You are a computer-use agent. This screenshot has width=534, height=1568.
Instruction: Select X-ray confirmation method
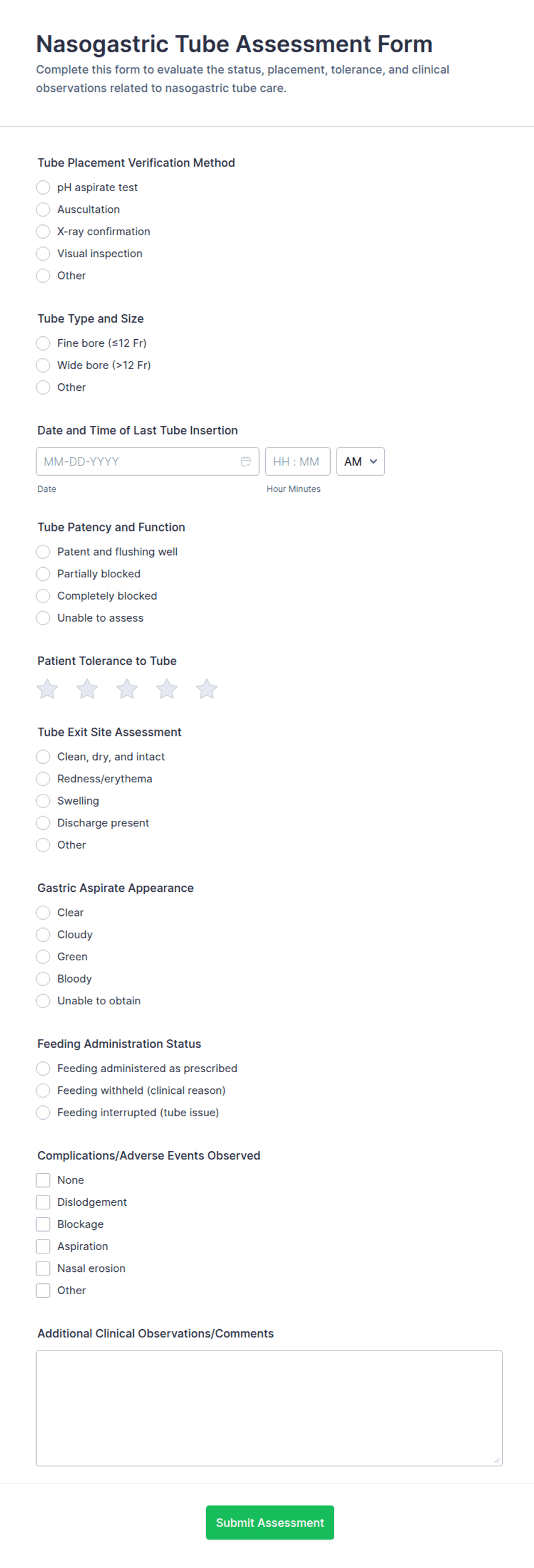[42, 231]
